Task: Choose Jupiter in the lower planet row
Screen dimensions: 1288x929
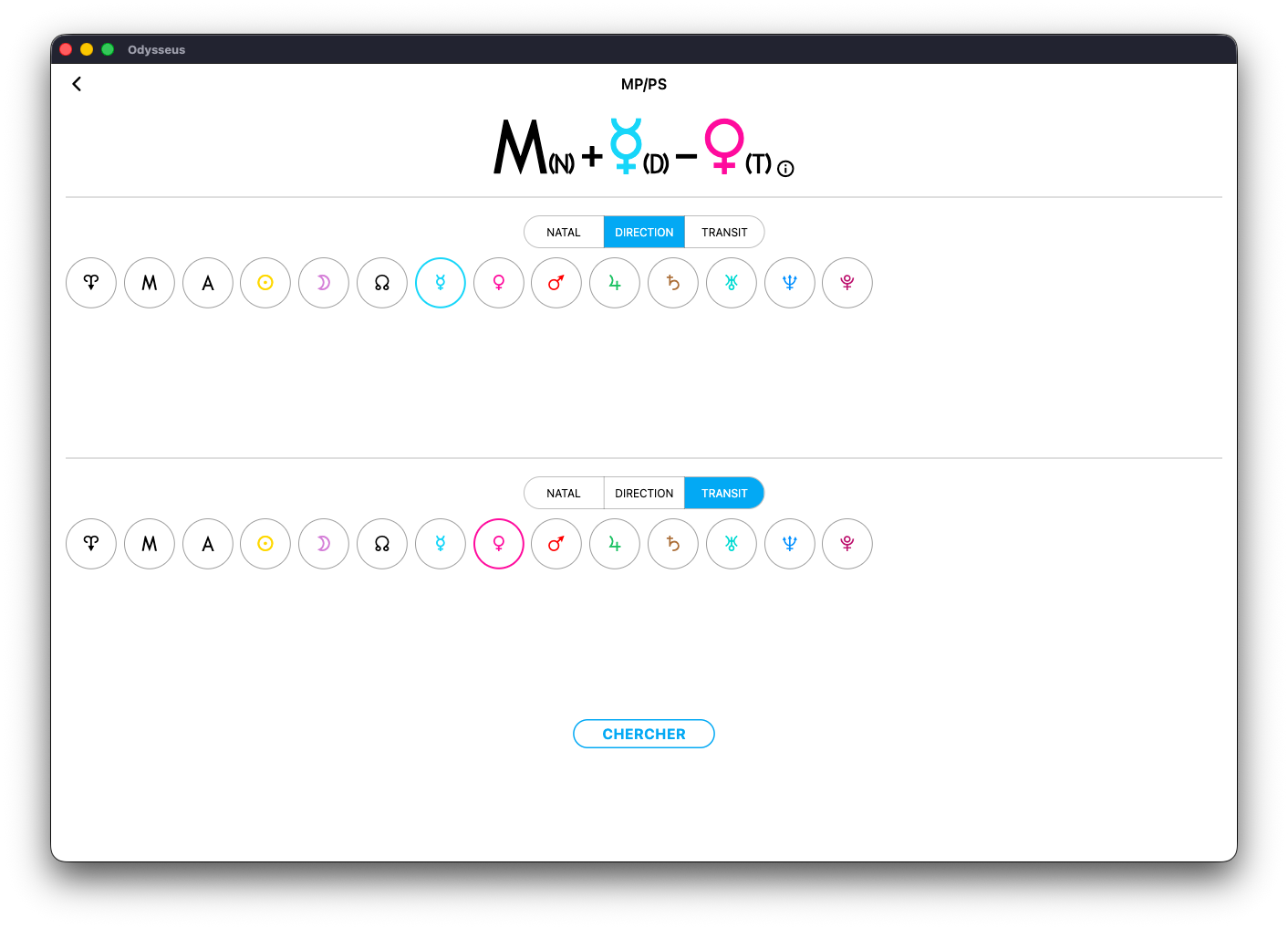Action: point(615,544)
